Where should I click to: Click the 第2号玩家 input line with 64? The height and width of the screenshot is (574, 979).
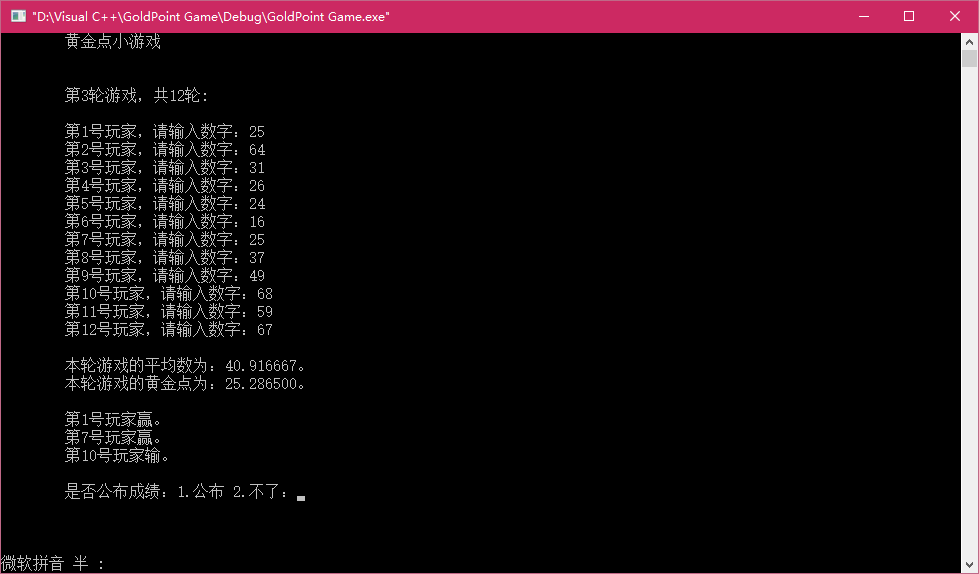[x=165, y=150]
